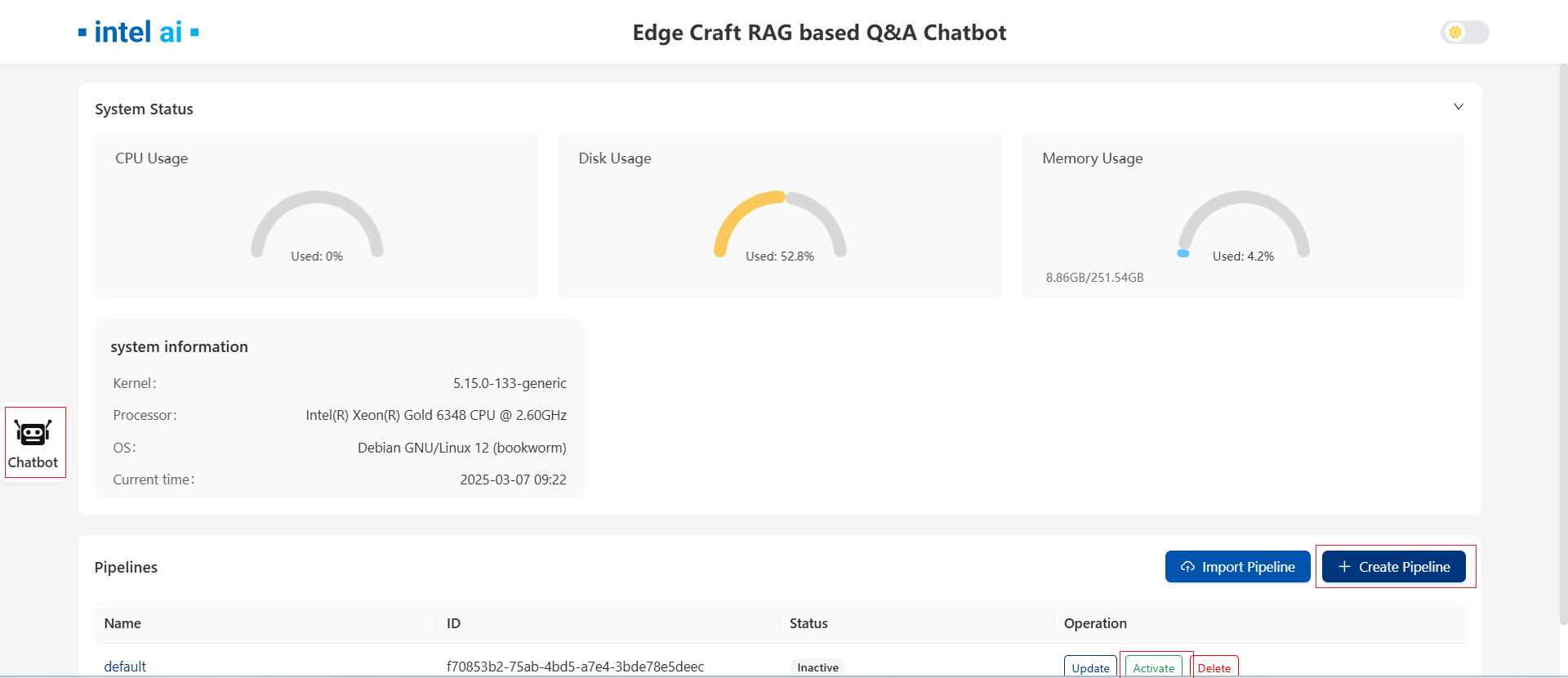Click the cloud upload icon on Import Pipeline

(x=1187, y=567)
